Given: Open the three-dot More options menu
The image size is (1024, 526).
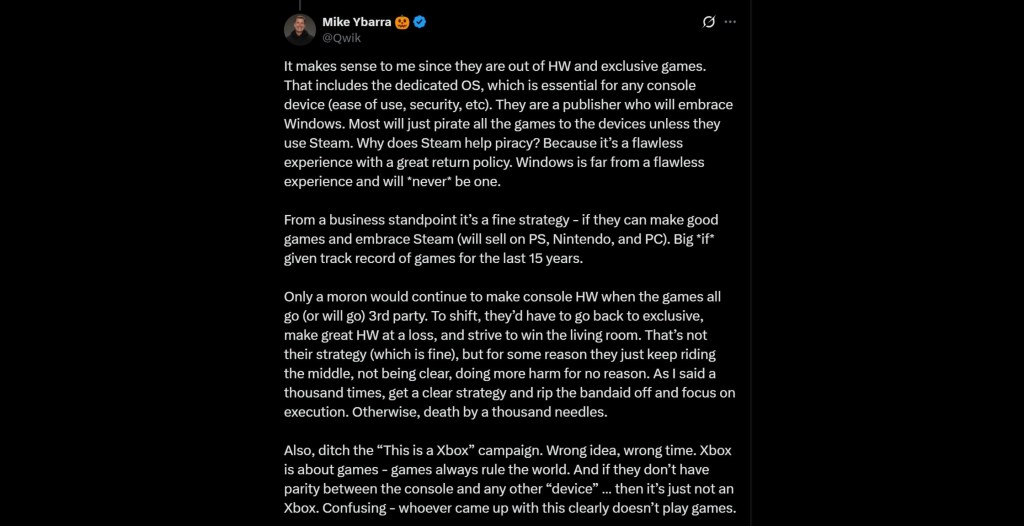Looking at the screenshot, I should (x=730, y=22).
